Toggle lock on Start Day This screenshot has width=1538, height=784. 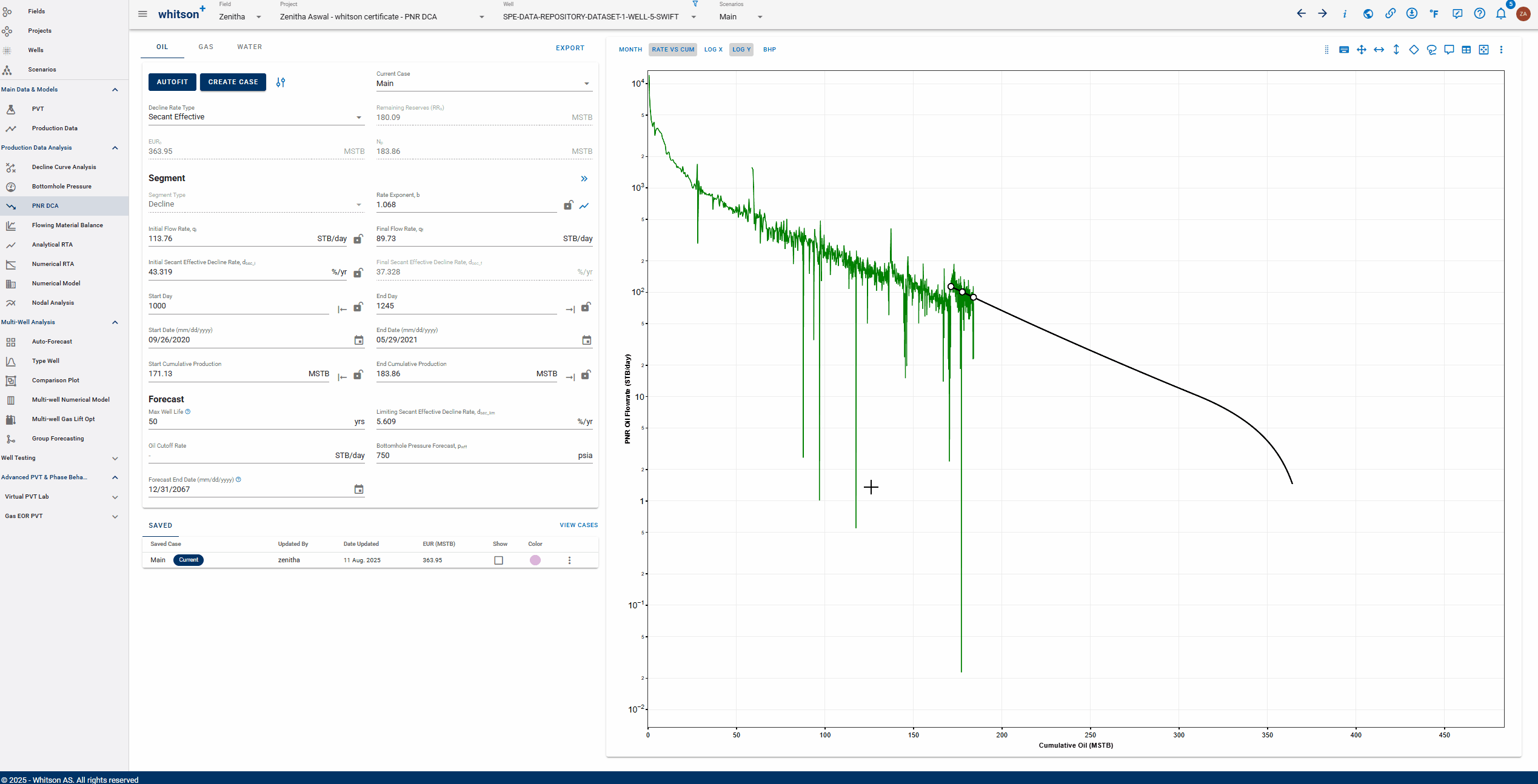[x=358, y=307]
